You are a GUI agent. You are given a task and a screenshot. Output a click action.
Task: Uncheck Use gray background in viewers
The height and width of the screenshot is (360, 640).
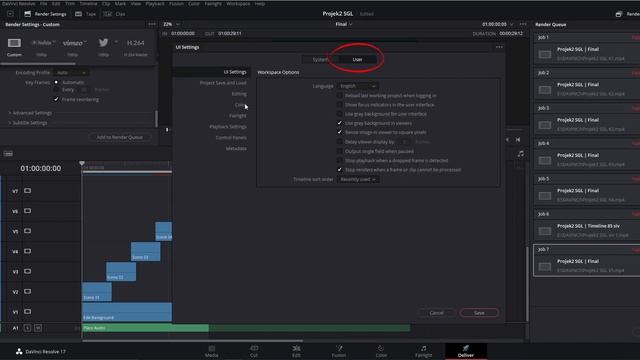tap(339, 123)
